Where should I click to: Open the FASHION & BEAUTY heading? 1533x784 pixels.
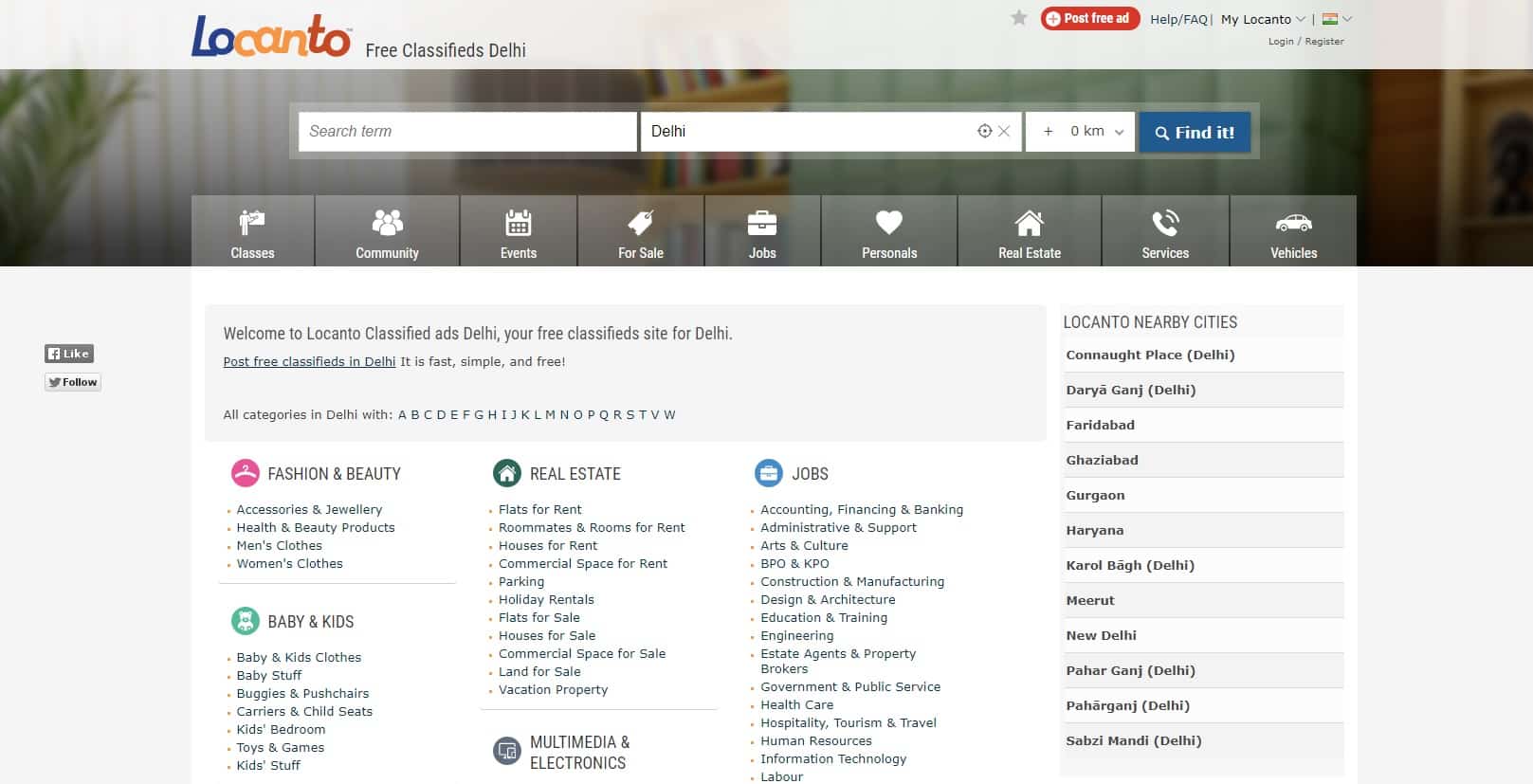coord(334,474)
